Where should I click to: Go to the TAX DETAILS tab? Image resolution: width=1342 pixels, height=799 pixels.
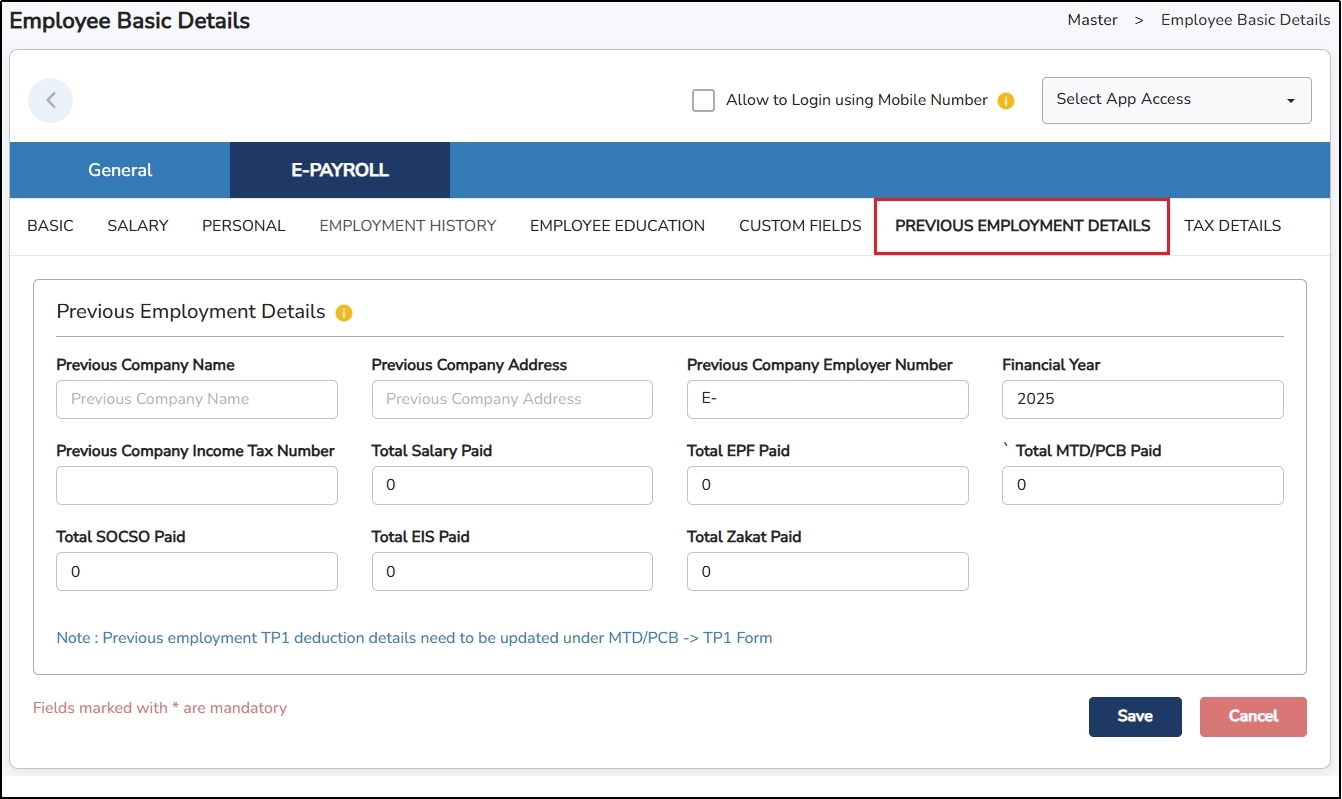pos(1232,226)
